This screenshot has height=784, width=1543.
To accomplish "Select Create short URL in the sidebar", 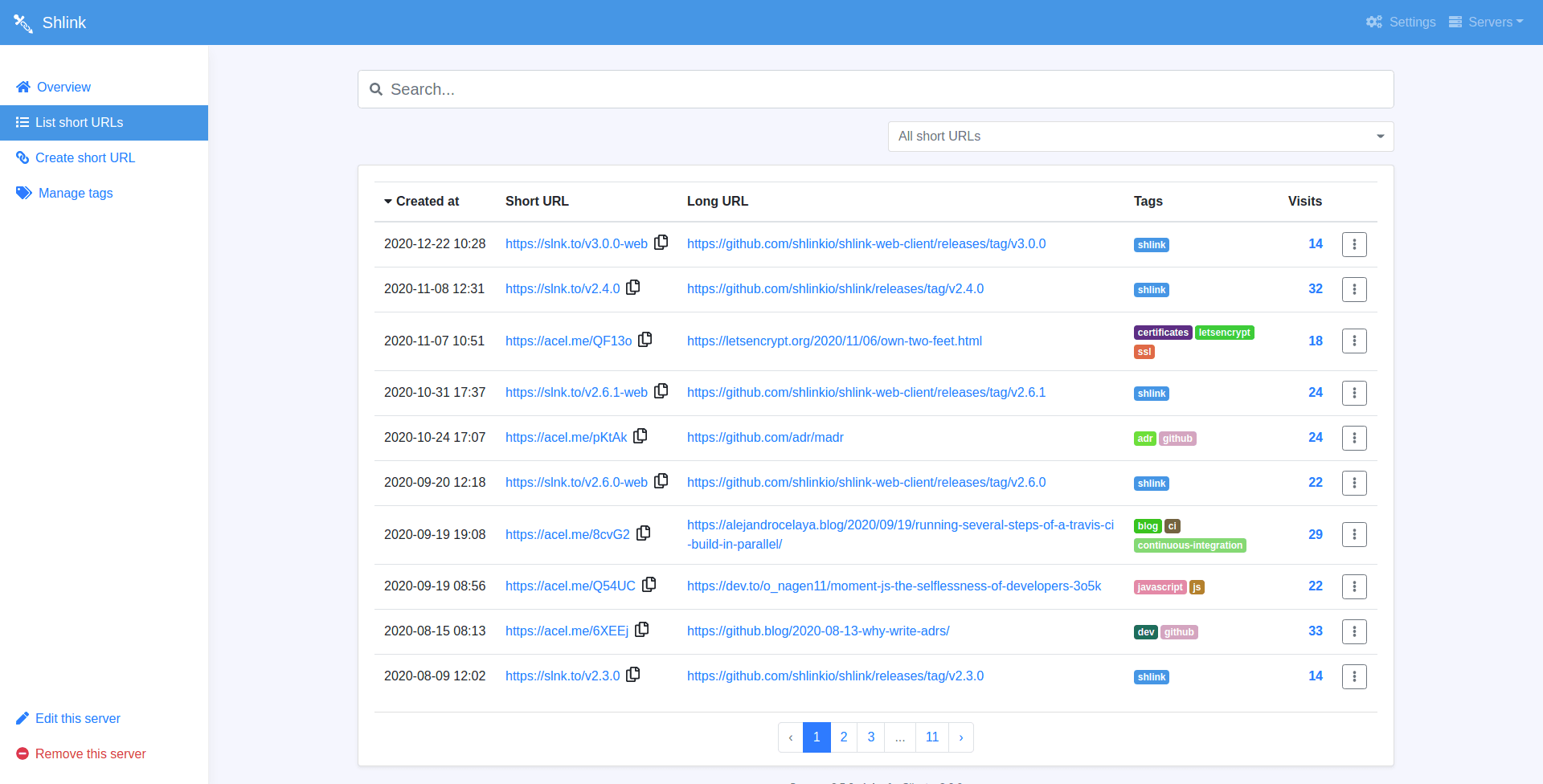I will 84,157.
